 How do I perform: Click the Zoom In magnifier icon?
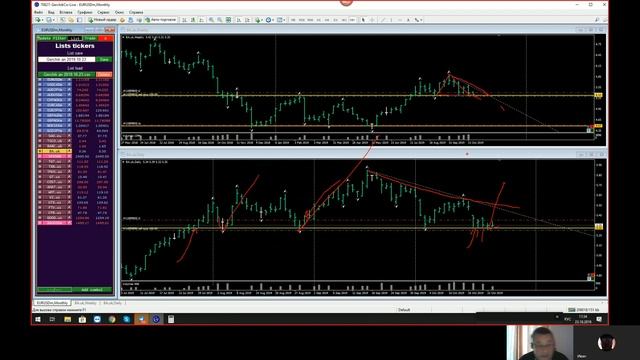(211, 20)
